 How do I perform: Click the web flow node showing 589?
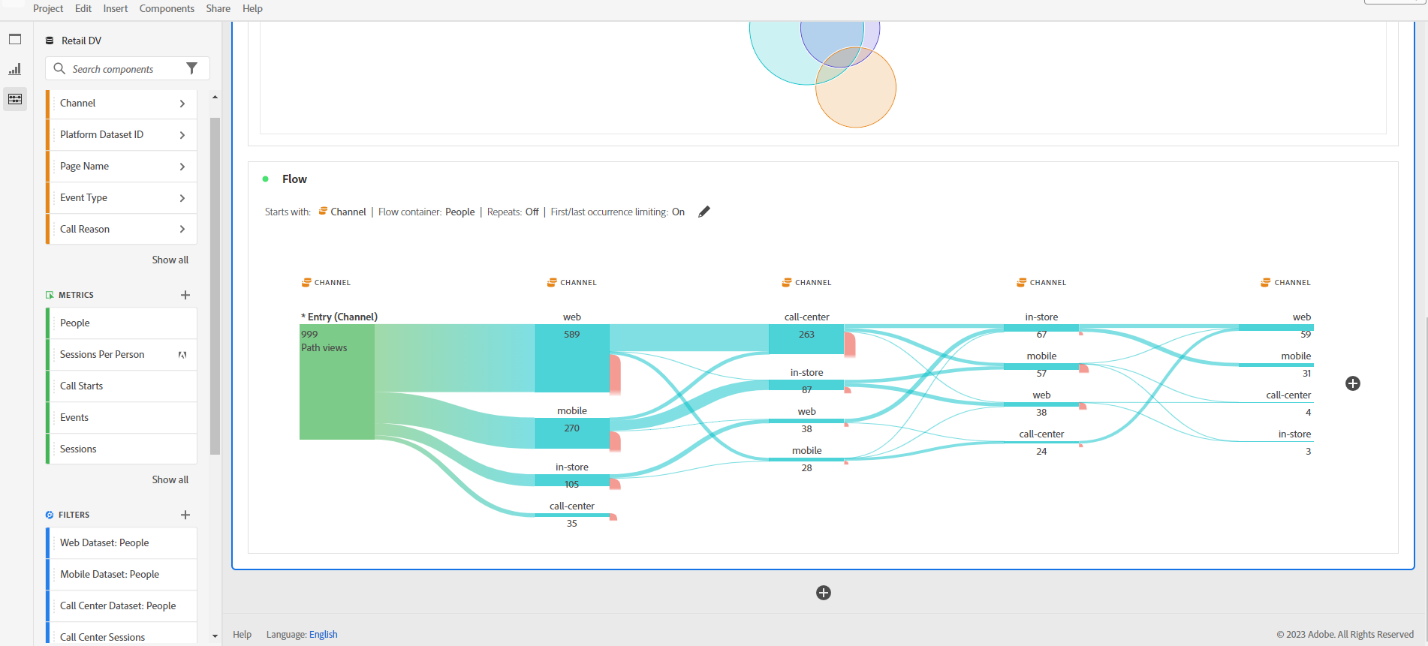(572, 358)
